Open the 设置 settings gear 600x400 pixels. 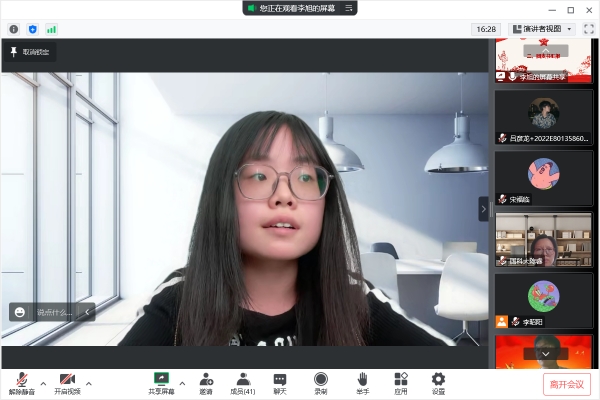pos(438,383)
